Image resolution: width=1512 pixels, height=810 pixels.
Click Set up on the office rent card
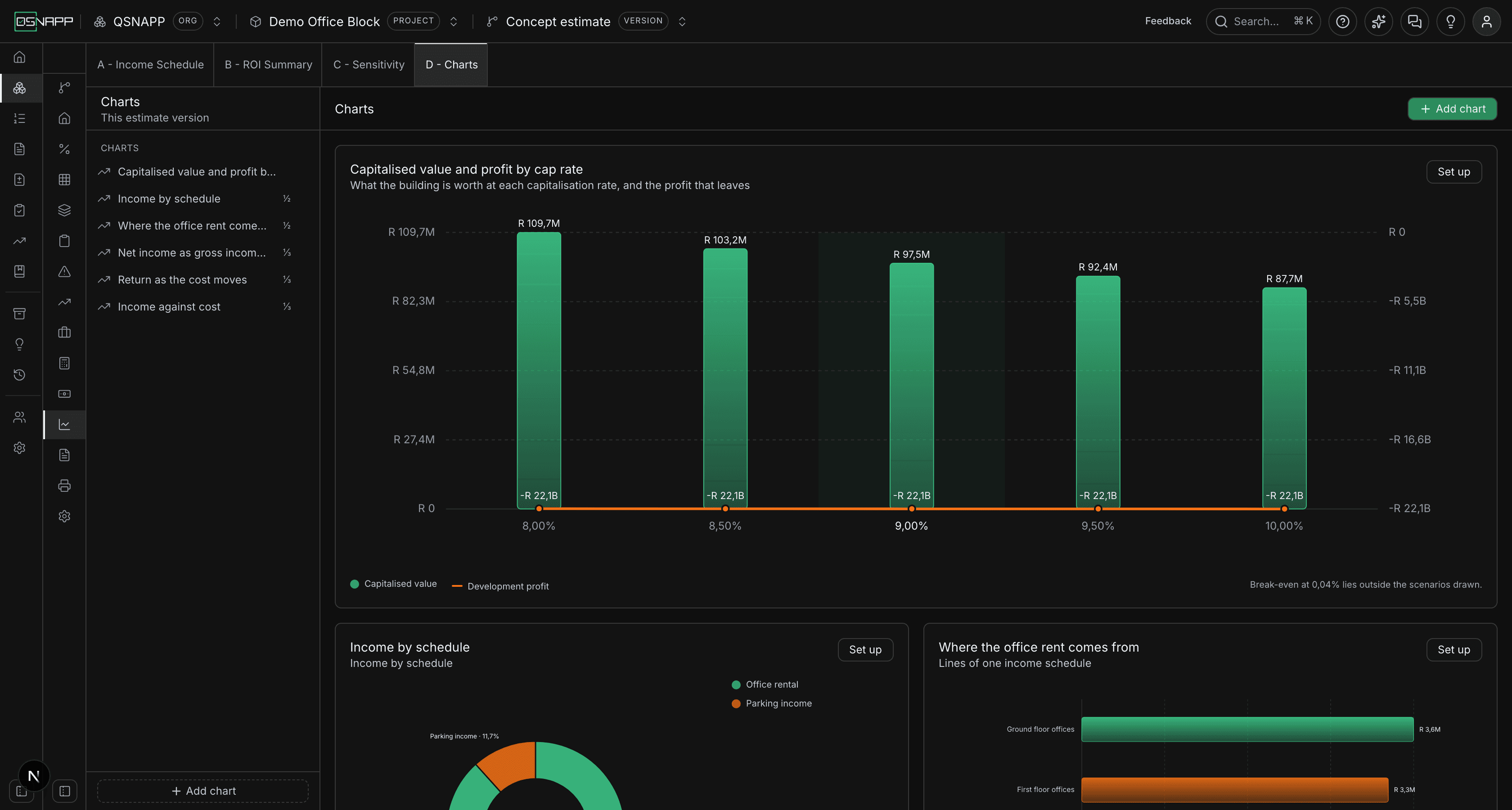pos(1454,650)
